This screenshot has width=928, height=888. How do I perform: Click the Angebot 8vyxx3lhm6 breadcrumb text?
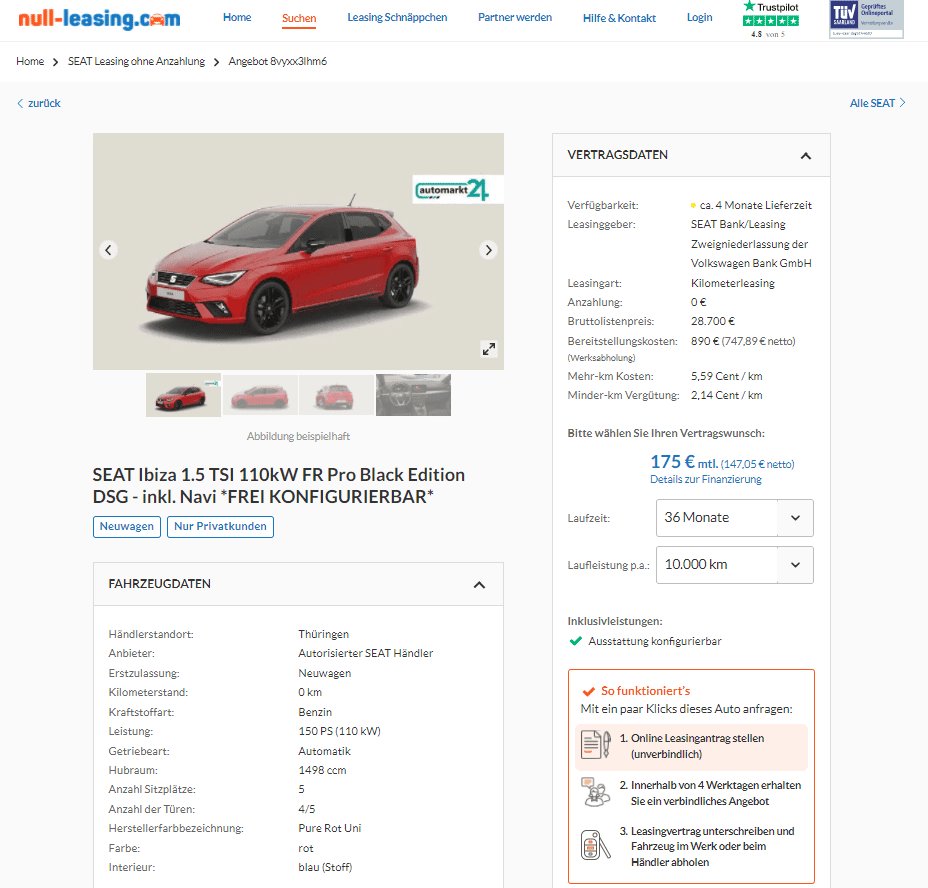[278, 61]
